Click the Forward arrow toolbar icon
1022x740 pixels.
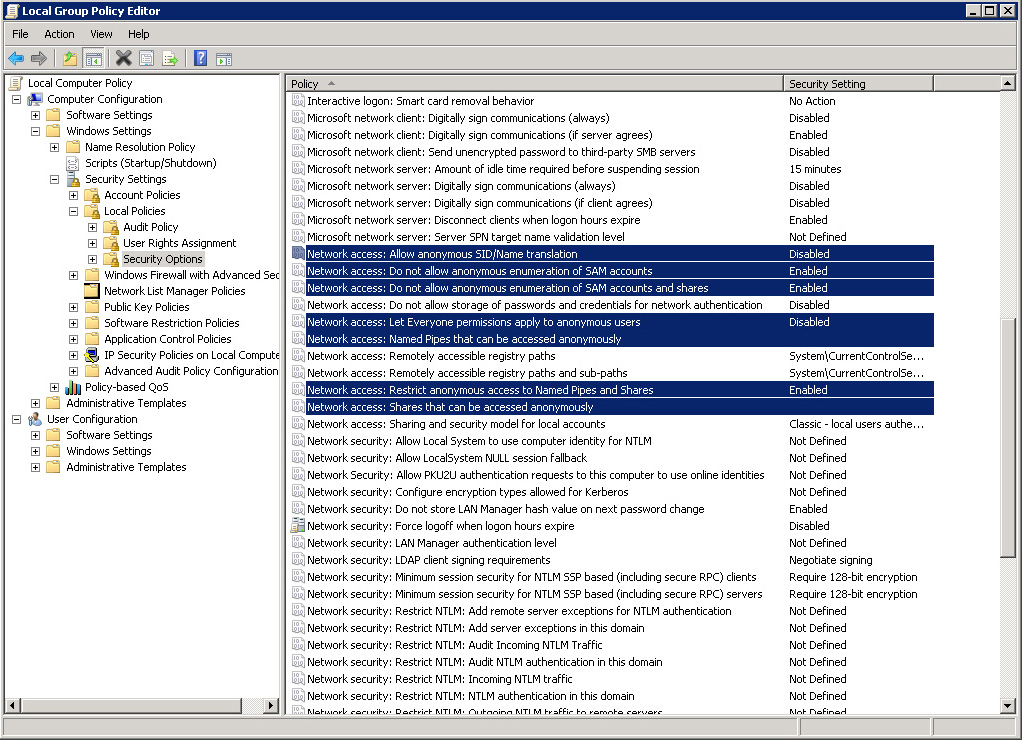tap(39, 59)
